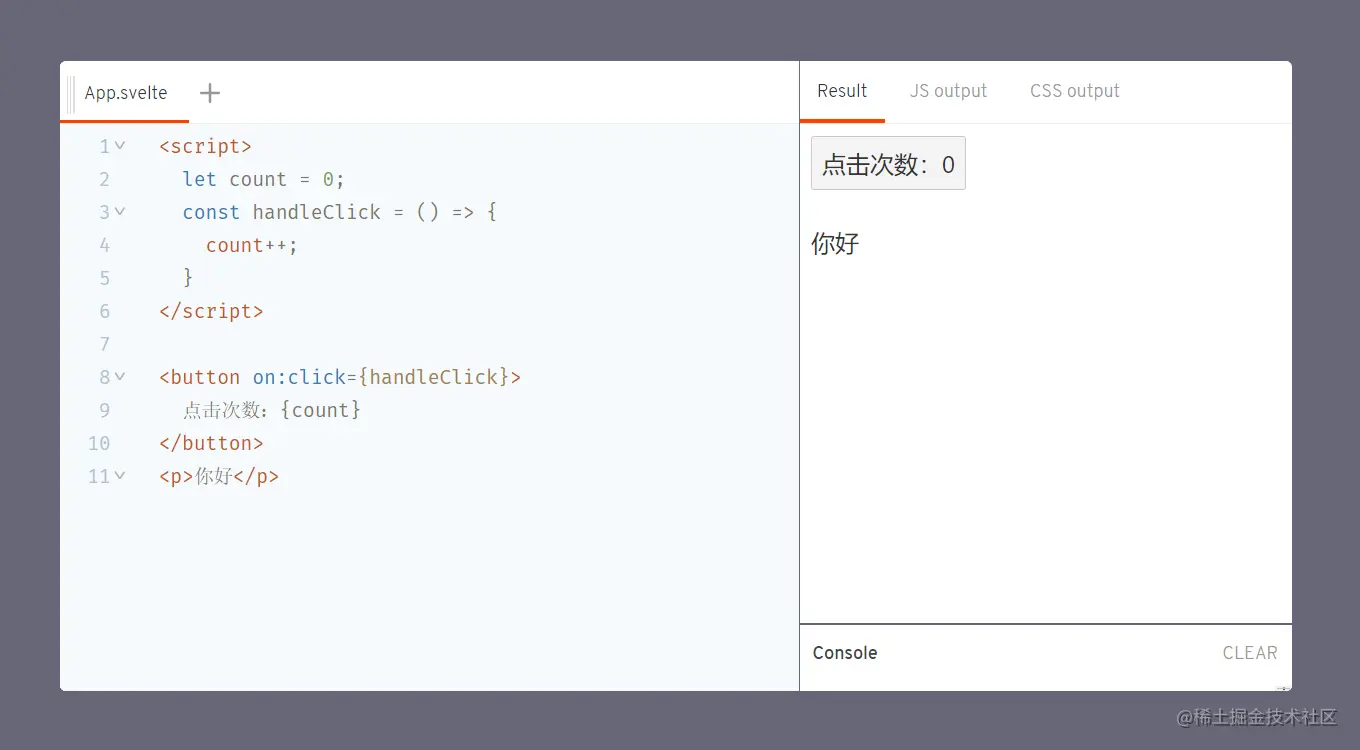Fold the paragraph element at line 11
Image resolution: width=1360 pixels, height=750 pixels.
click(x=120, y=476)
